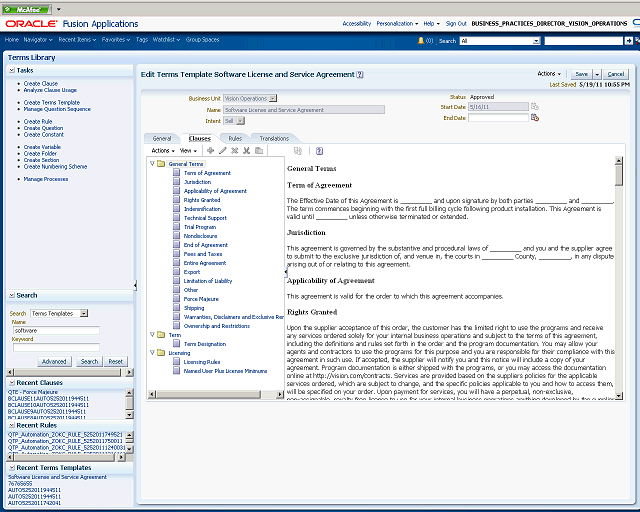
Task: Click the Recent Clauses scroll down arrow
Action: [x=129, y=415]
